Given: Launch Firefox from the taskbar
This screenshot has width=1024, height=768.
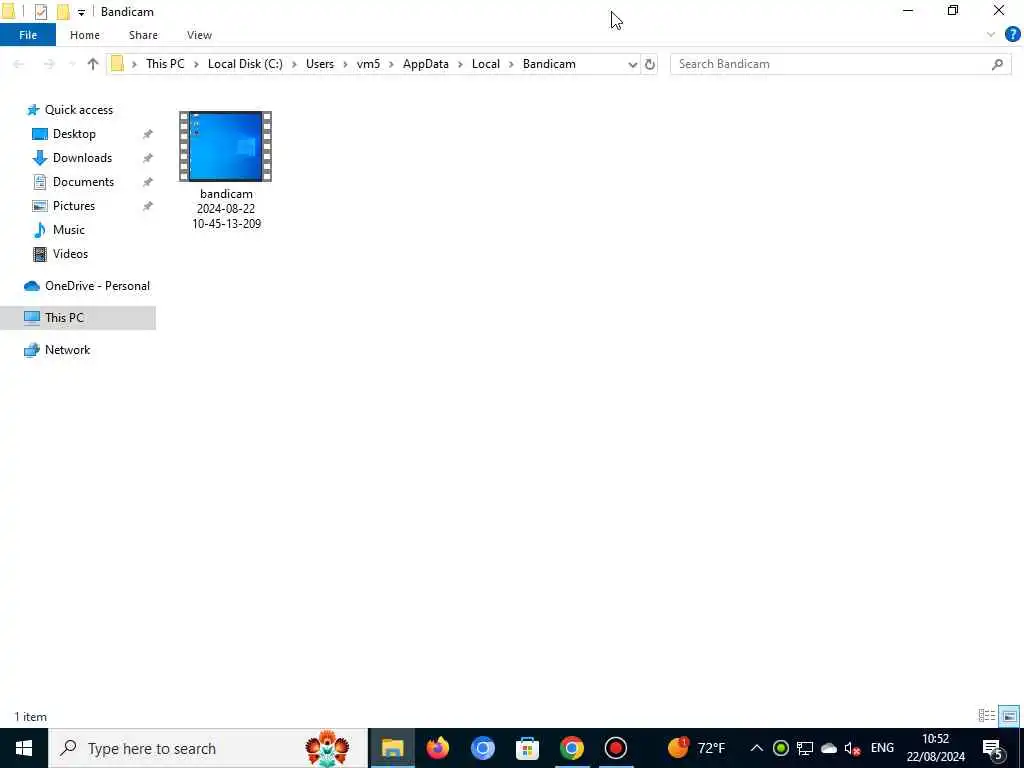Looking at the screenshot, I should [438, 748].
